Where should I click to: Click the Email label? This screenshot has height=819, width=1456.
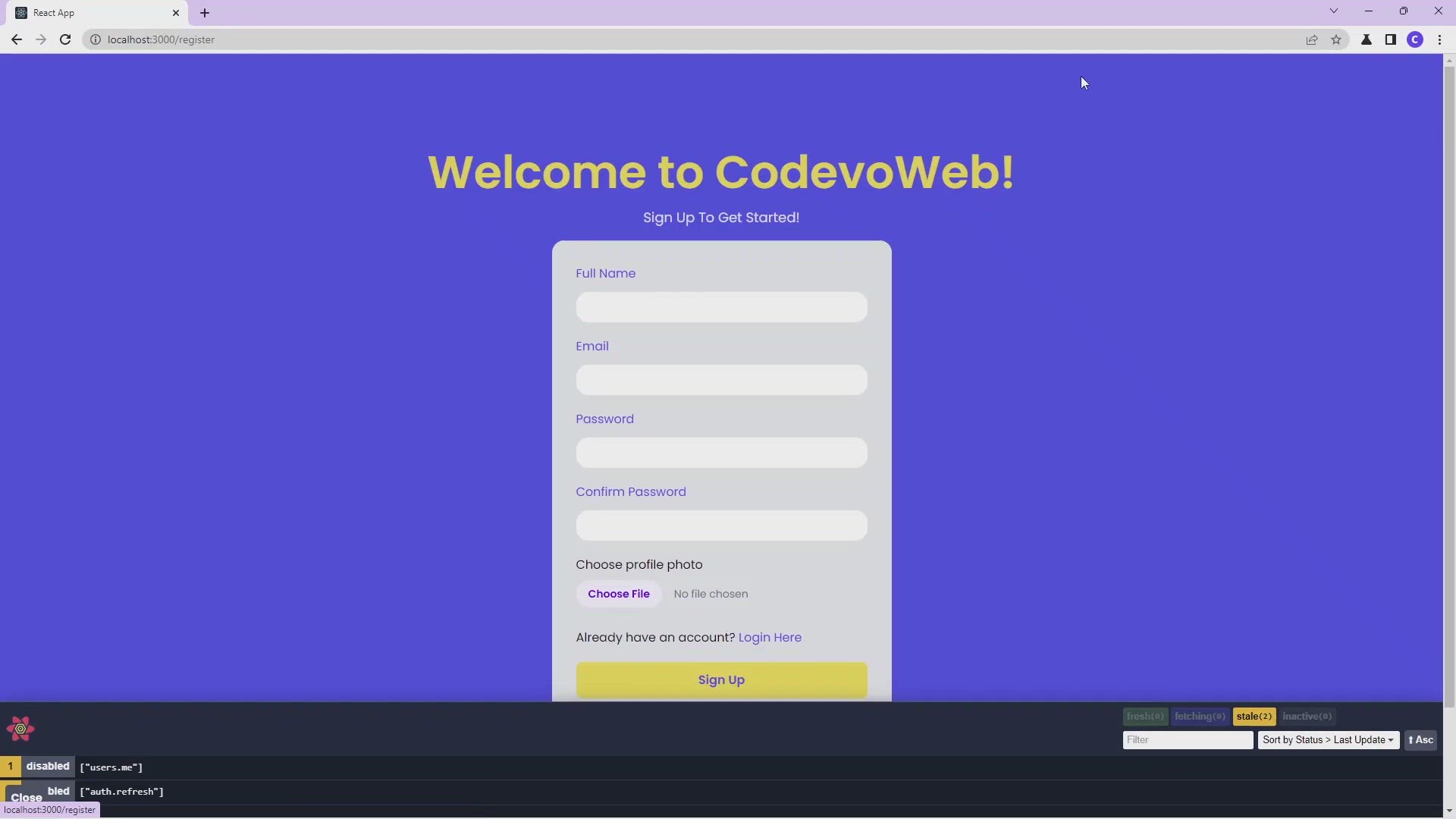(591, 347)
